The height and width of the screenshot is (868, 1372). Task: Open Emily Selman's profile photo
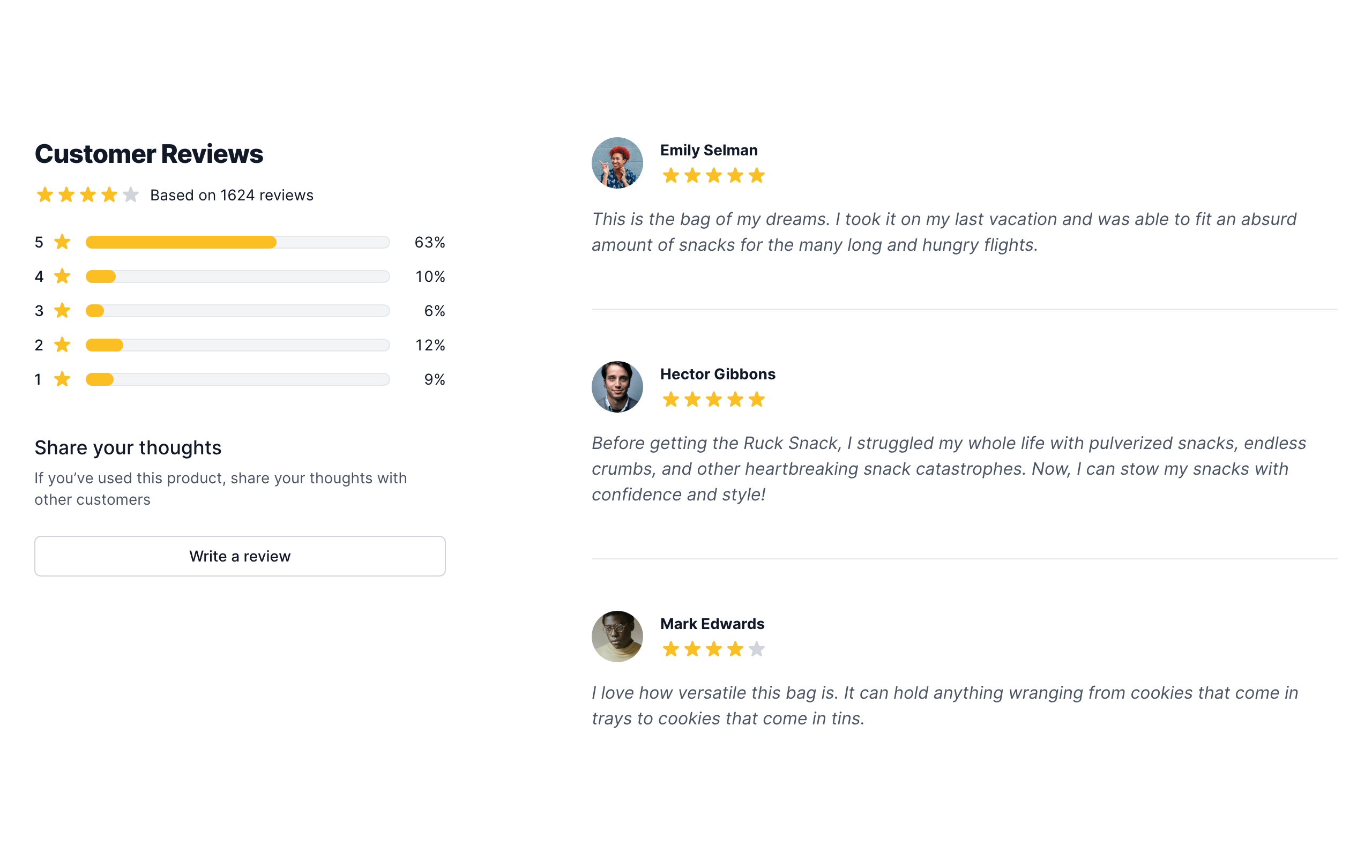(x=617, y=163)
